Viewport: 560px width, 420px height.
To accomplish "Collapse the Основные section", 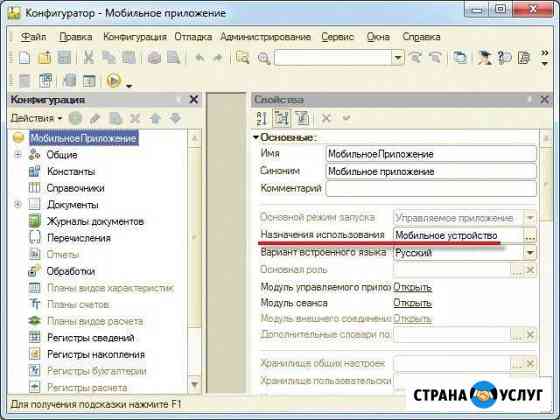I will coord(256,137).
